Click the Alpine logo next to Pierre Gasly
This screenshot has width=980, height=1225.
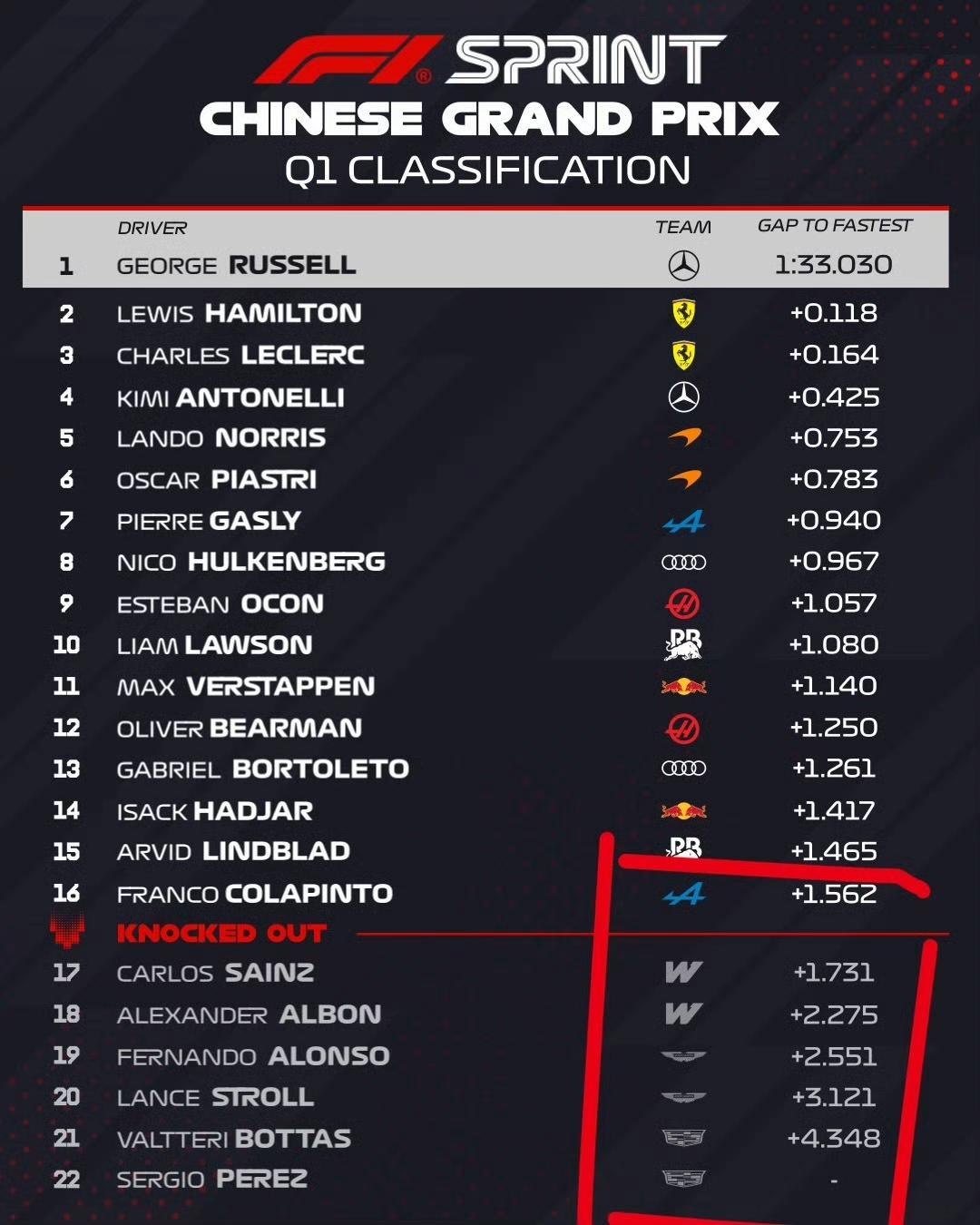pos(683,521)
